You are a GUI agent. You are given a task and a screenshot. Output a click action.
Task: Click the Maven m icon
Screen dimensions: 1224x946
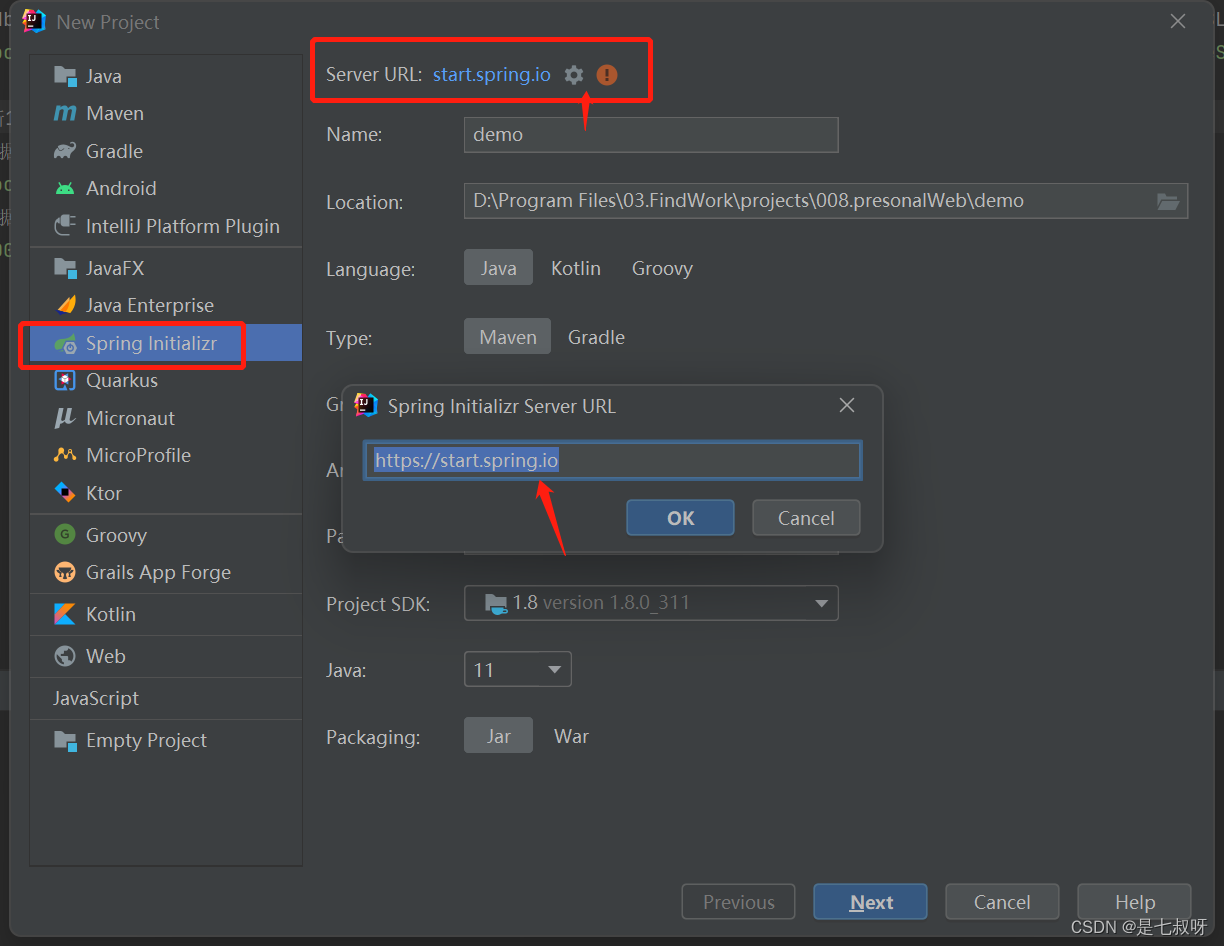(65, 114)
